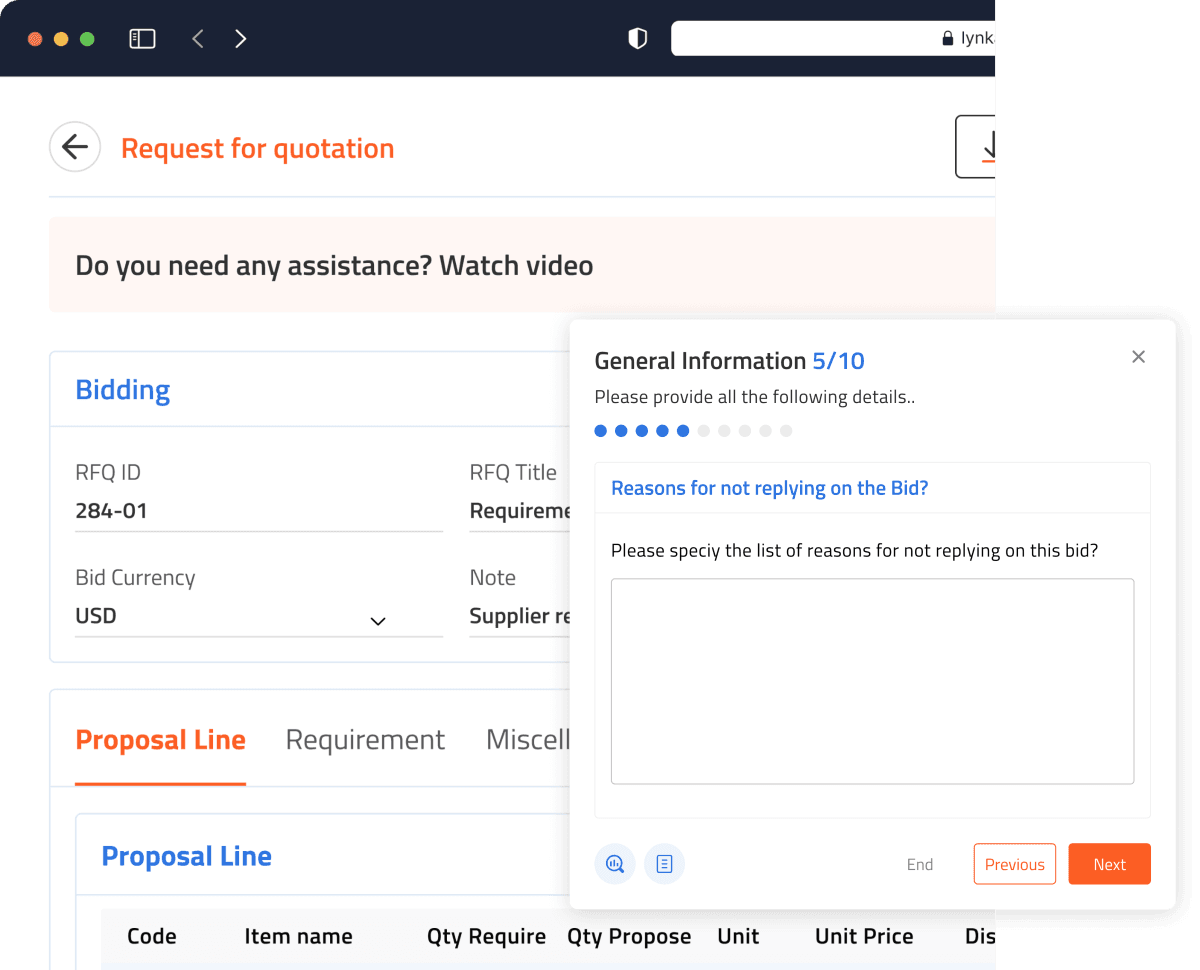The width and height of the screenshot is (1200, 970).
Task: Click the magnifier chart icon in dialog footer
Action: tap(615, 864)
